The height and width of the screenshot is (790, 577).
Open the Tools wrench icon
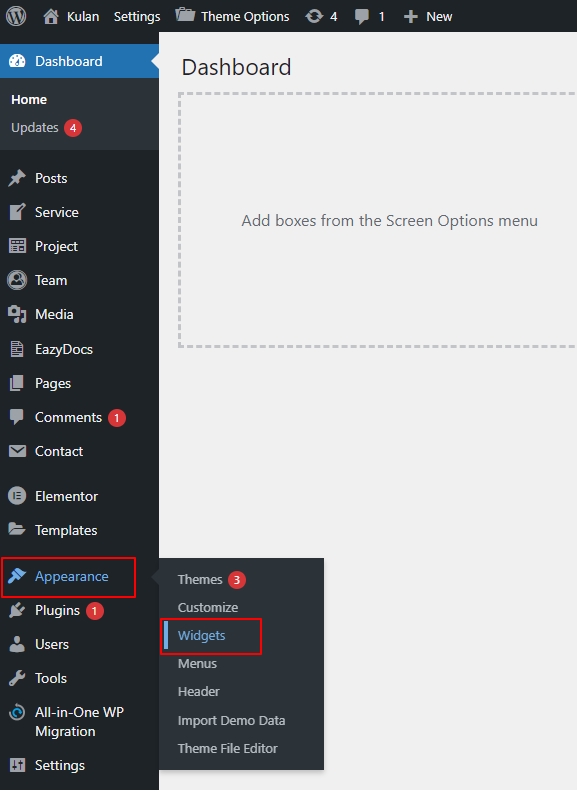[x=17, y=678]
